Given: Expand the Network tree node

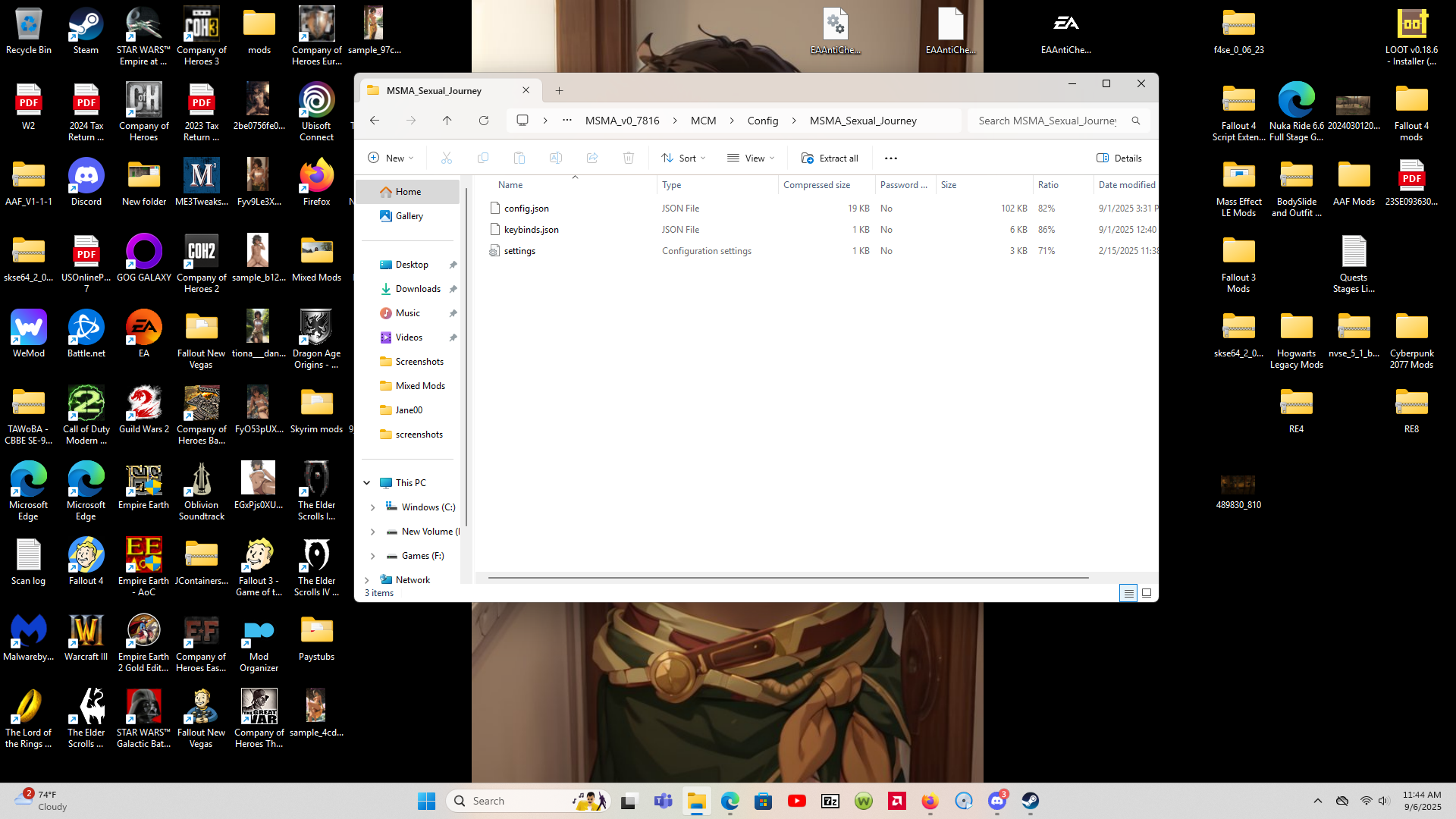Looking at the screenshot, I should coord(367,580).
